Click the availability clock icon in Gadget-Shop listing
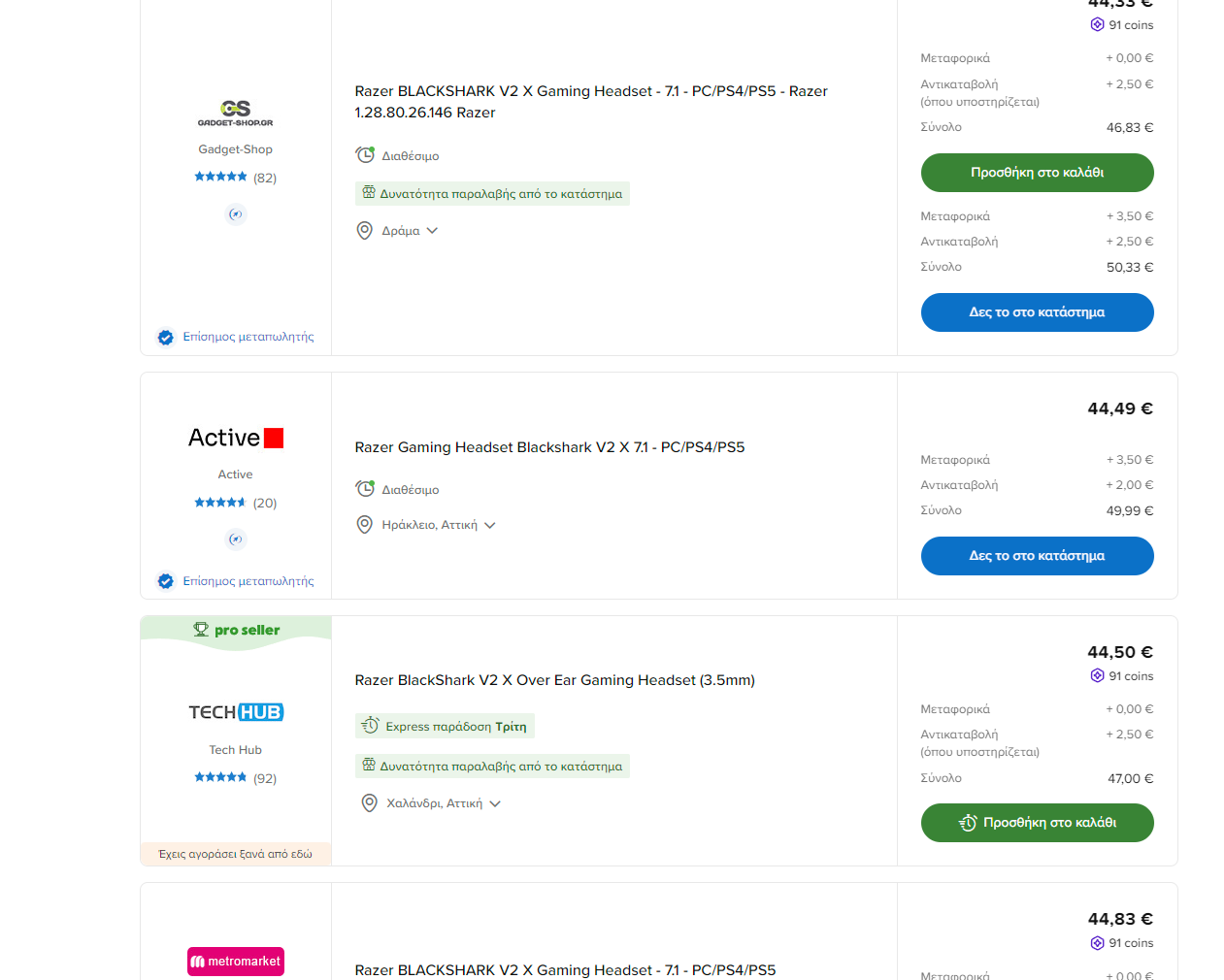The width and height of the screenshot is (1224, 980). (365, 155)
